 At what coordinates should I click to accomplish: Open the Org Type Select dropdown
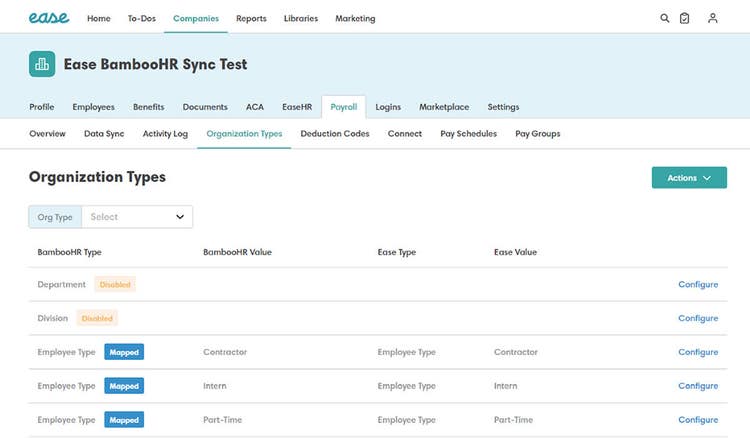(x=137, y=217)
